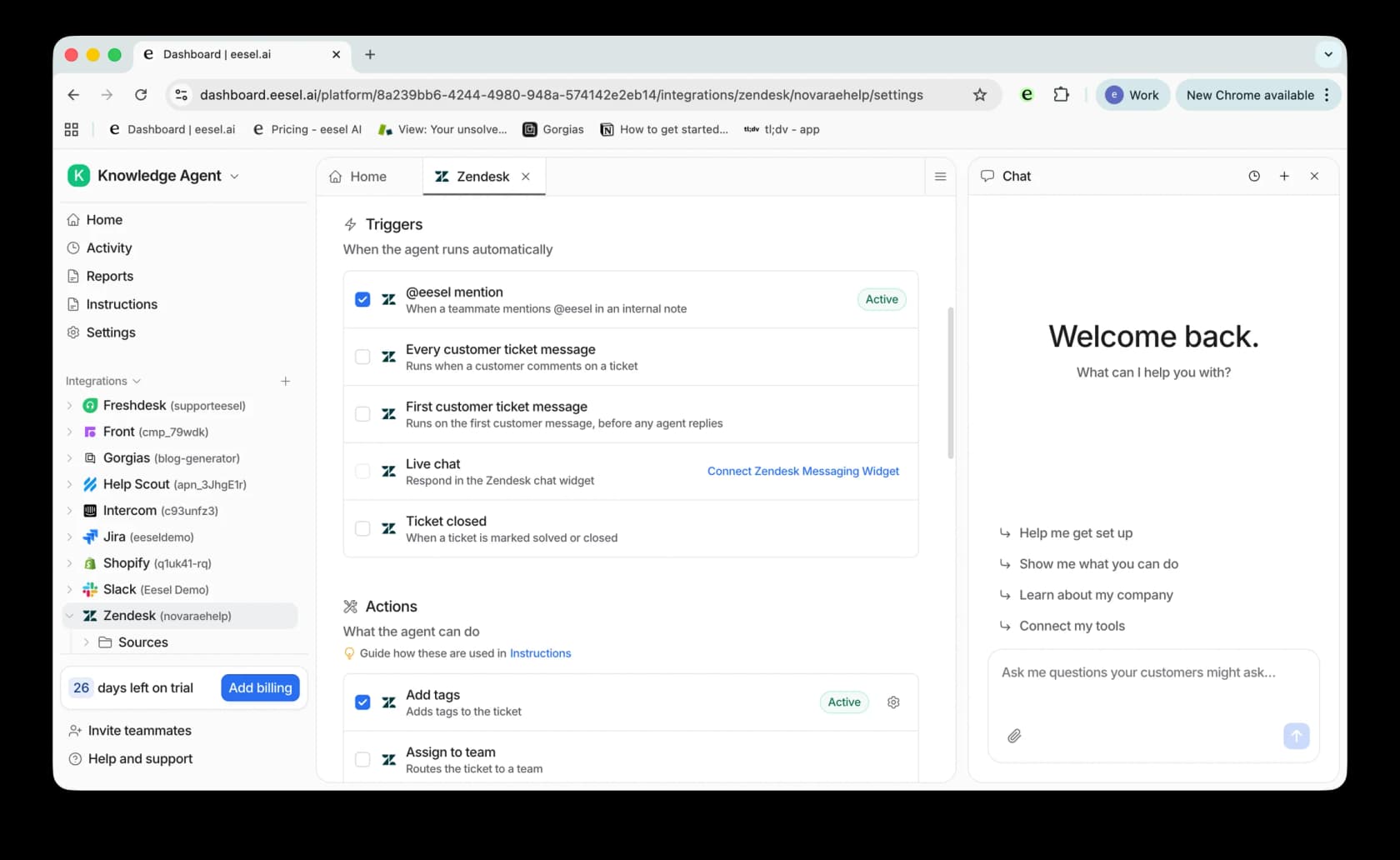1400x860 pixels.
Task: Expand the Sources folder
Action: tap(86, 642)
